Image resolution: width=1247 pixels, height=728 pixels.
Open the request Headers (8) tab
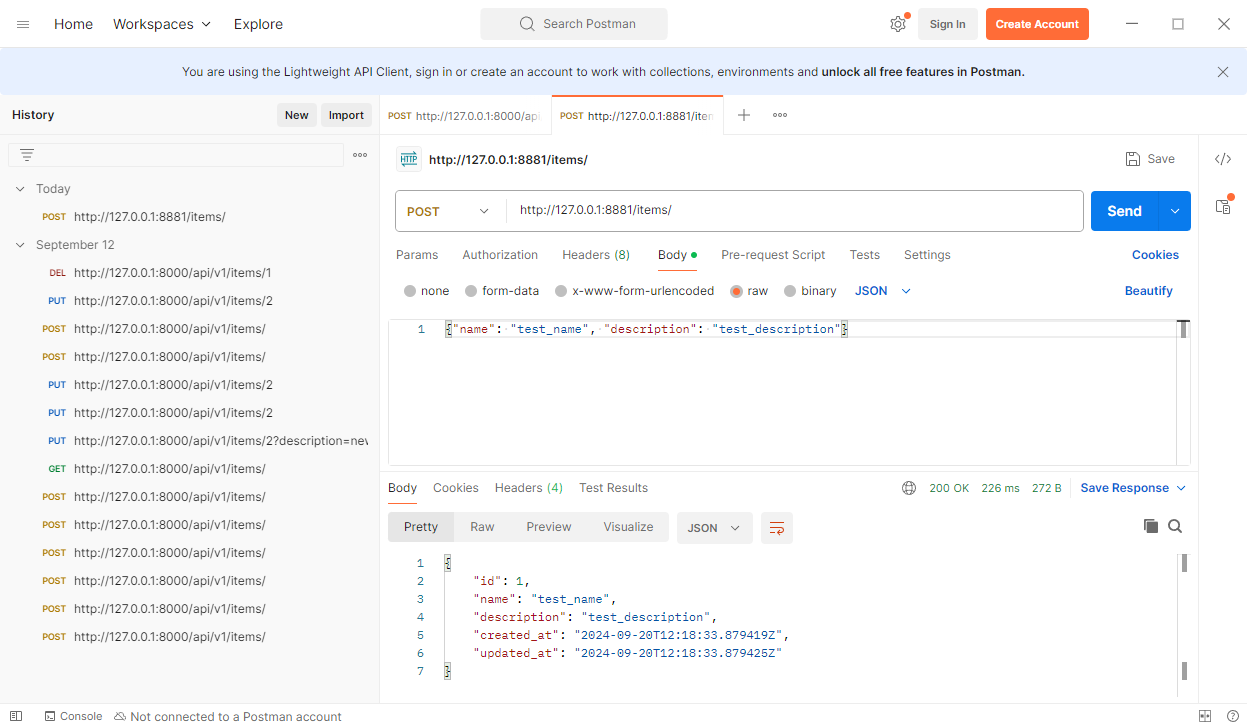pyautogui.click(x=596, y=255)
